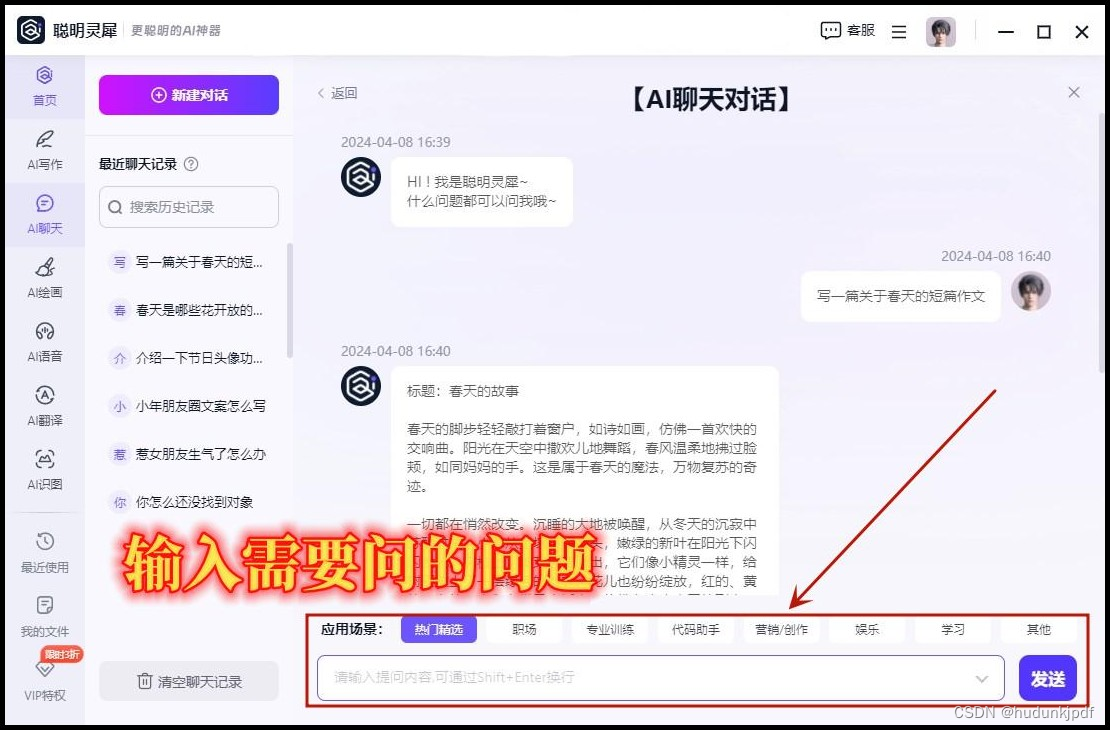Select the 热门精选 scenario tab

tap(438, 630)
